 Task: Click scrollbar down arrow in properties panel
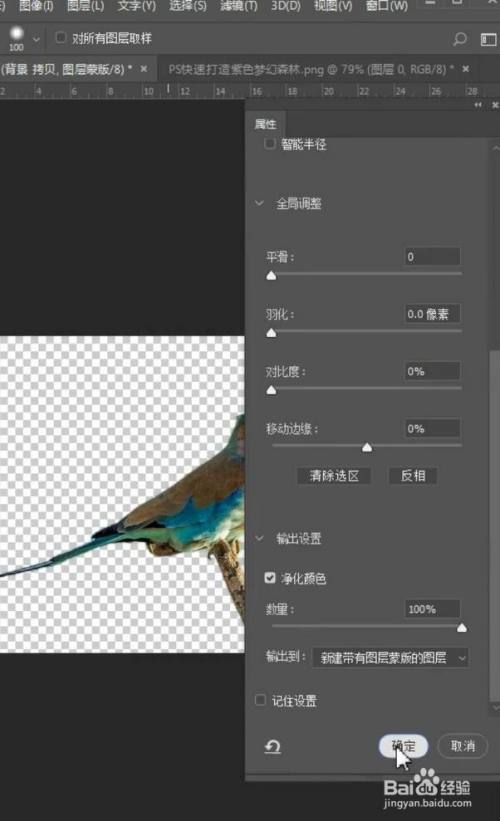pyautogui.click(x=495, y=707)
